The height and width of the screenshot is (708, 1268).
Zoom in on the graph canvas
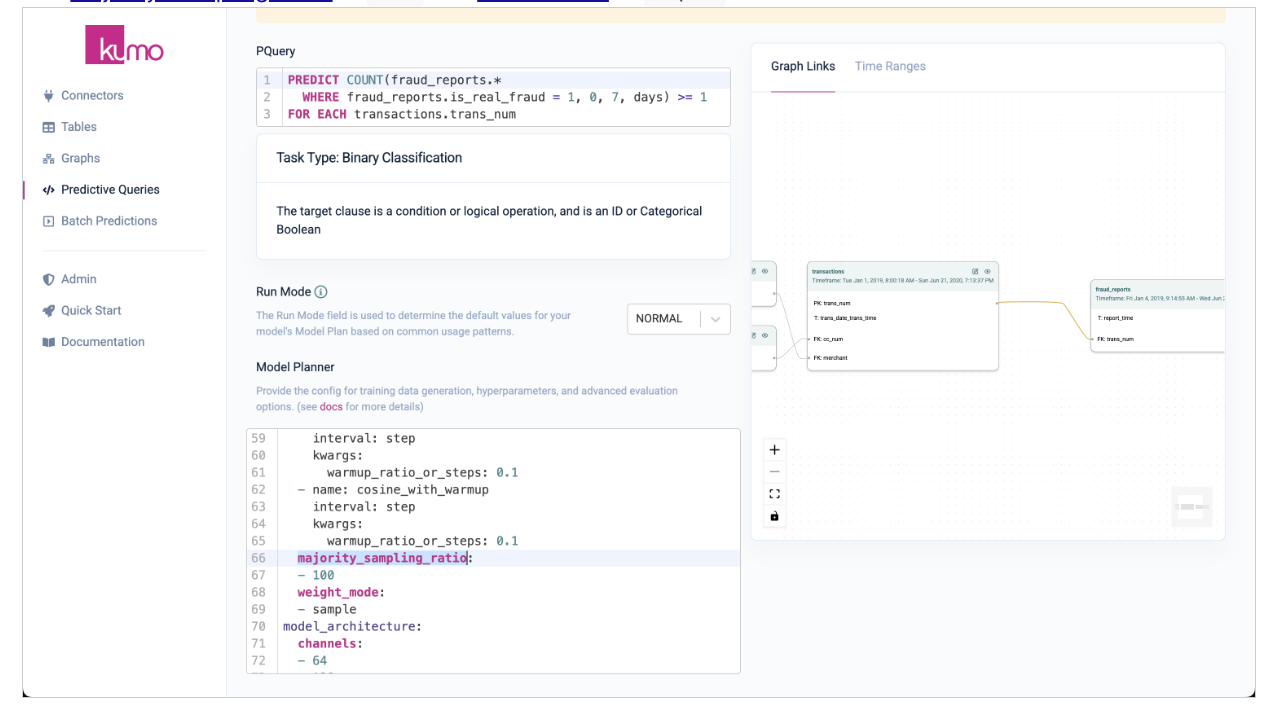[x=774, y=450]
